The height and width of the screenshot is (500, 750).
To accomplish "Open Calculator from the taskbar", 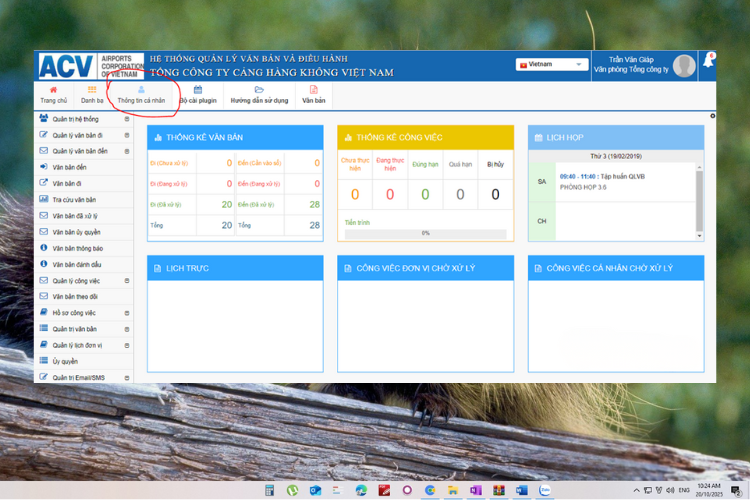I will [x=270, y=490].
